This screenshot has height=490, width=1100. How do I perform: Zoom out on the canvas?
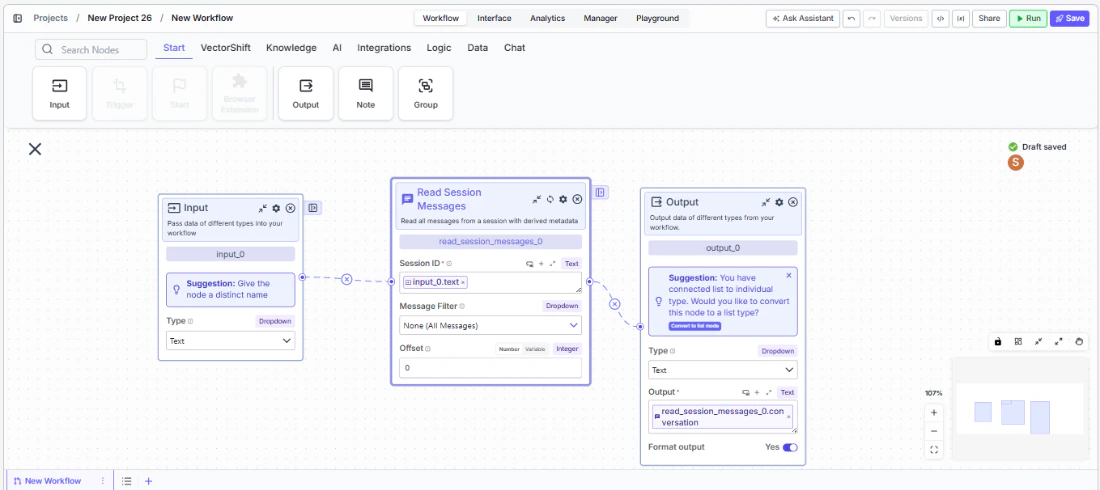click(x=934, y=431)
